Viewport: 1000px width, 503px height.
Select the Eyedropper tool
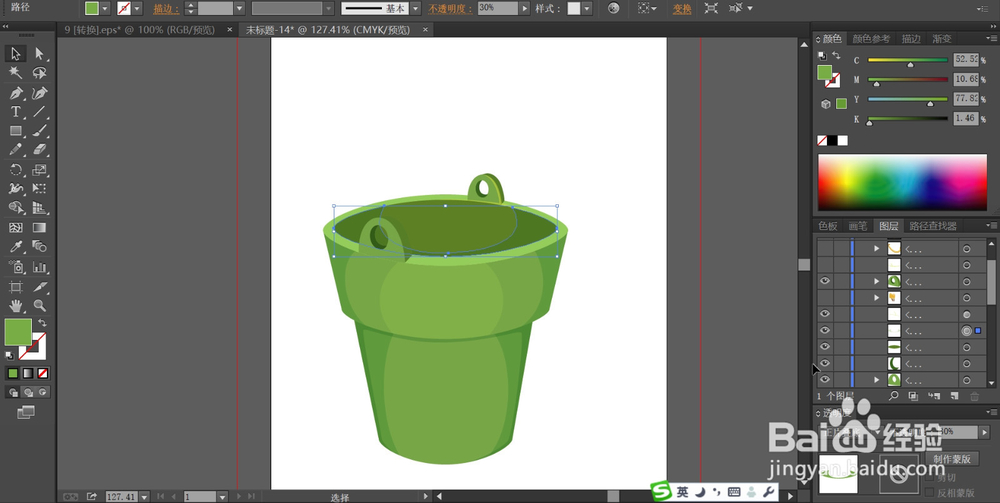point(16,246)
